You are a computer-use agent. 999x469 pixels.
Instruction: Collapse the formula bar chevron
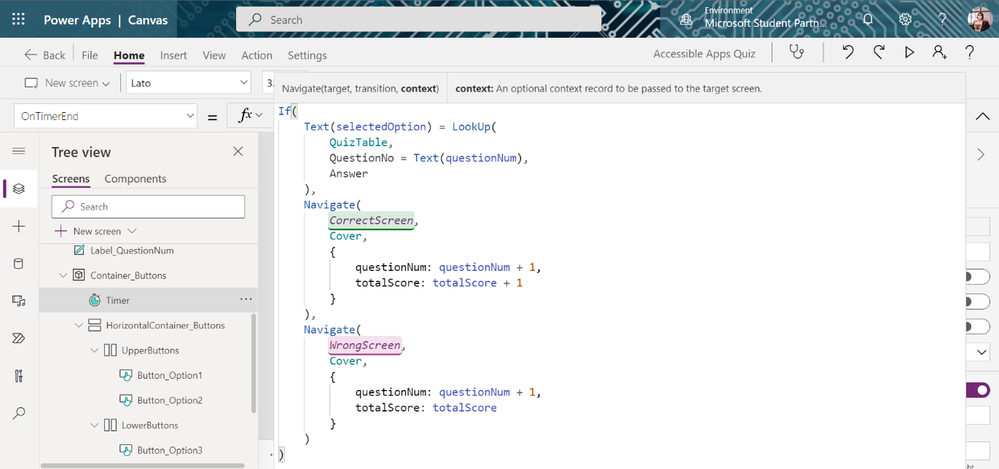tap(982, 116)
